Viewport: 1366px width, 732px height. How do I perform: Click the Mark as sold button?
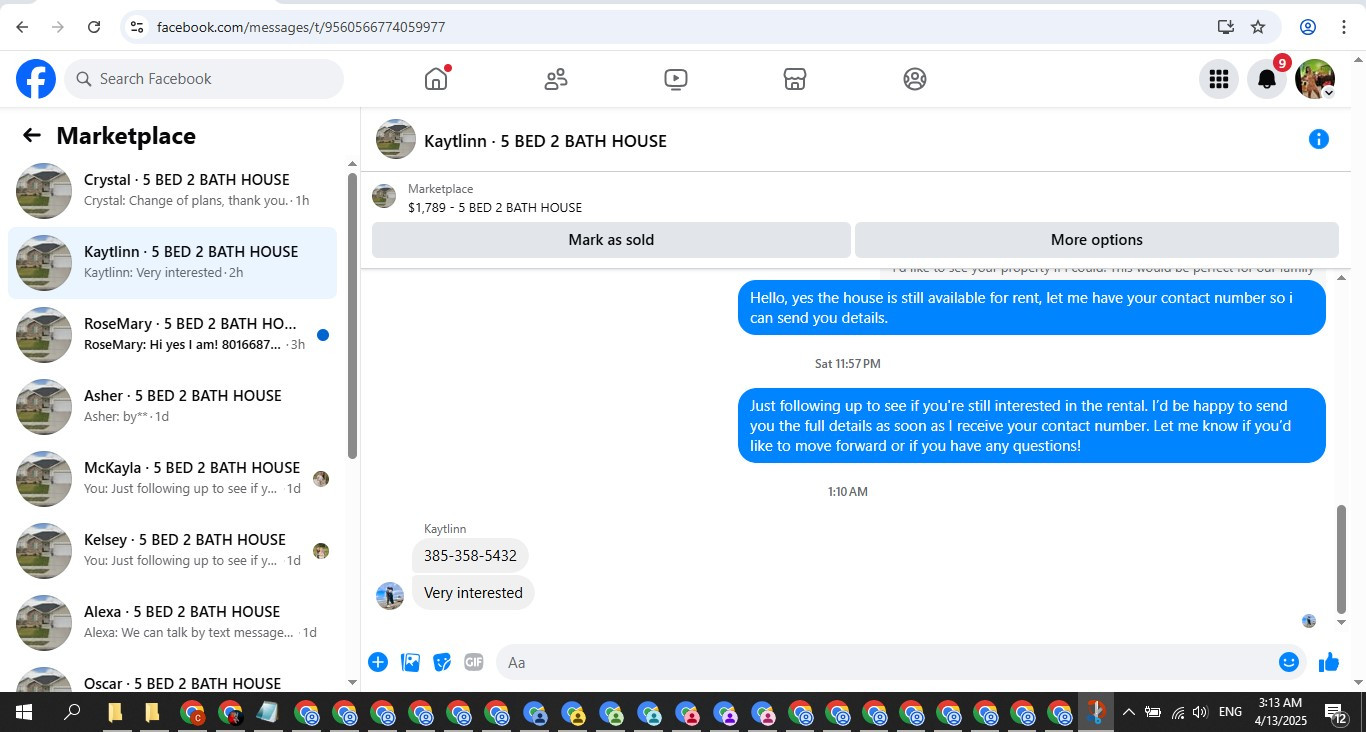pos(611,240)
